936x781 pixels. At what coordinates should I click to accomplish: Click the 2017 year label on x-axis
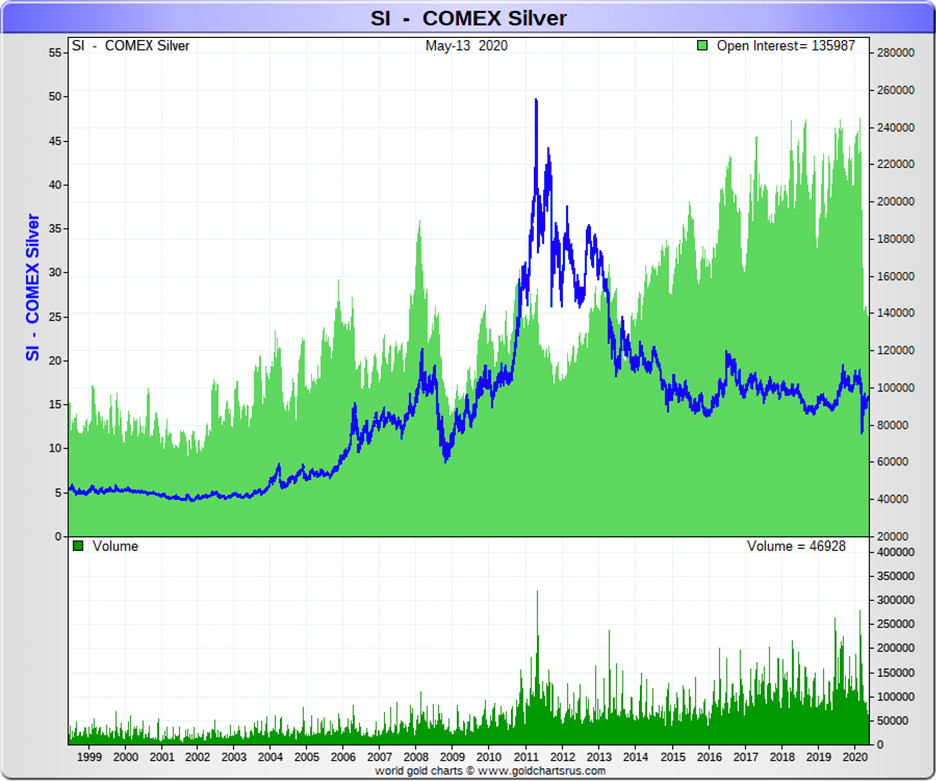[x=746, y=757]
